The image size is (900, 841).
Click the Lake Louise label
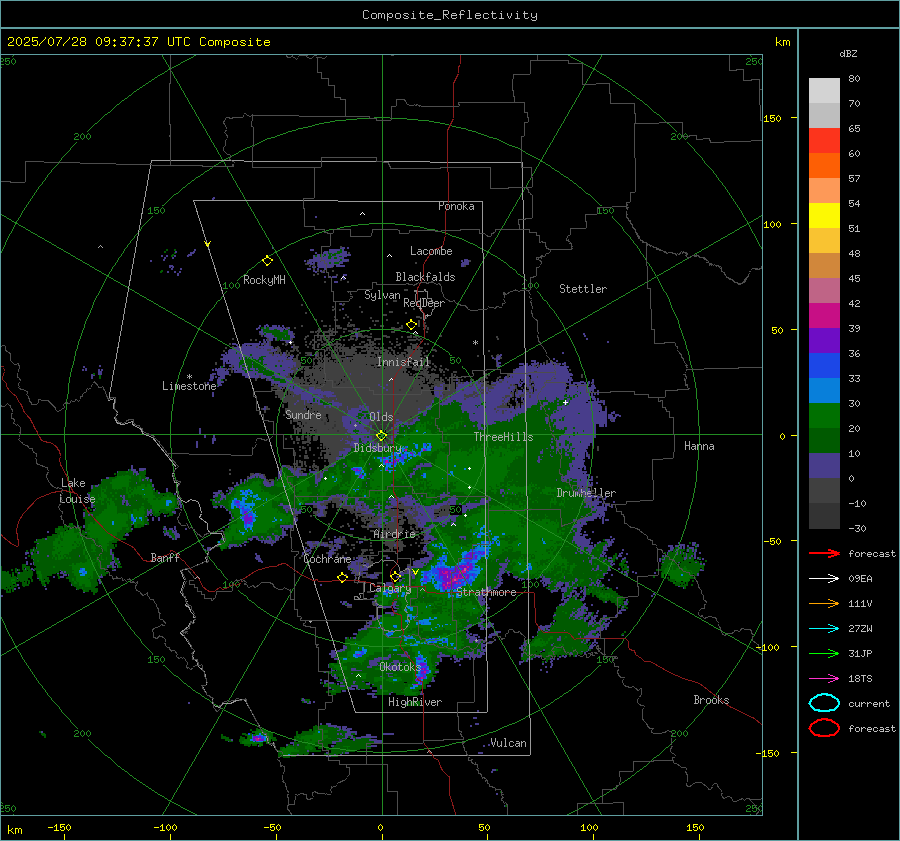click(78, 491)
